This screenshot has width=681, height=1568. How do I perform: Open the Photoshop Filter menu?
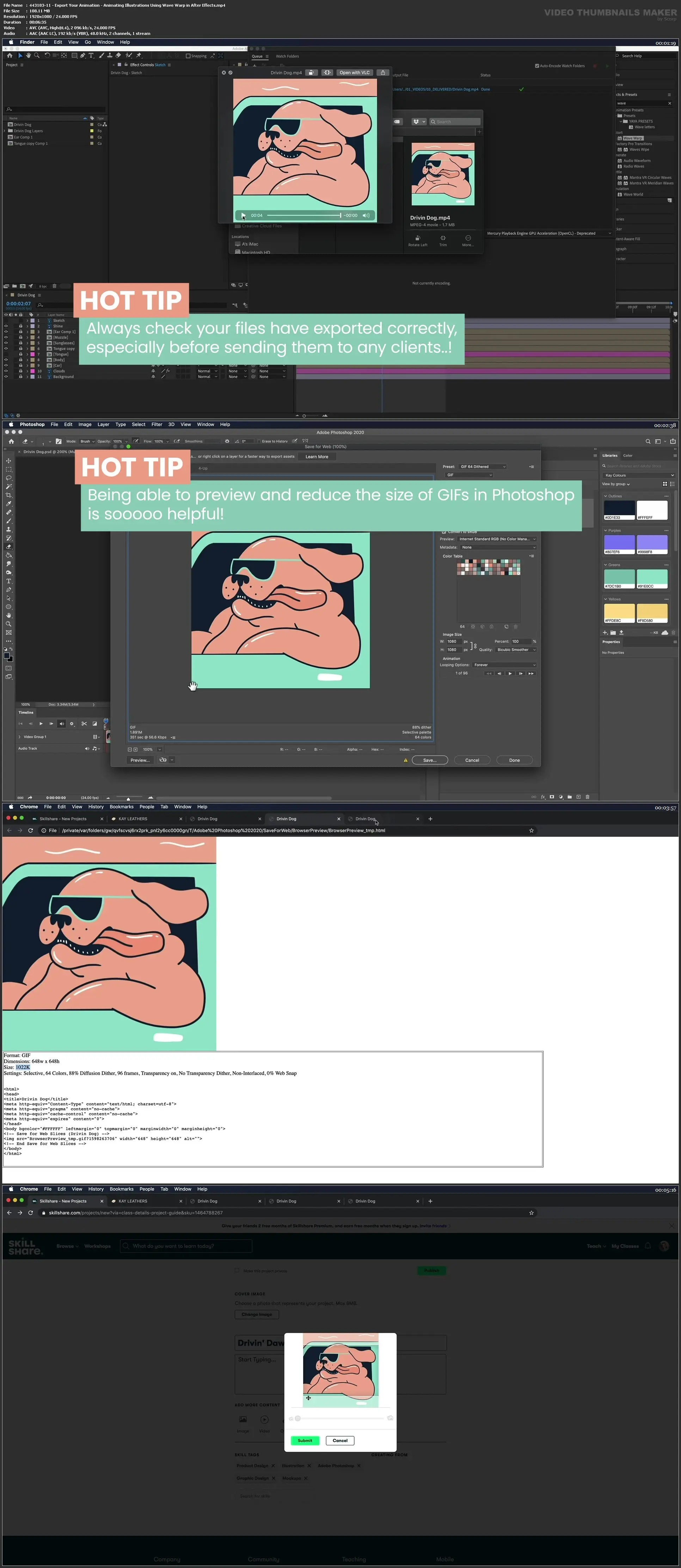coord(157,424)
